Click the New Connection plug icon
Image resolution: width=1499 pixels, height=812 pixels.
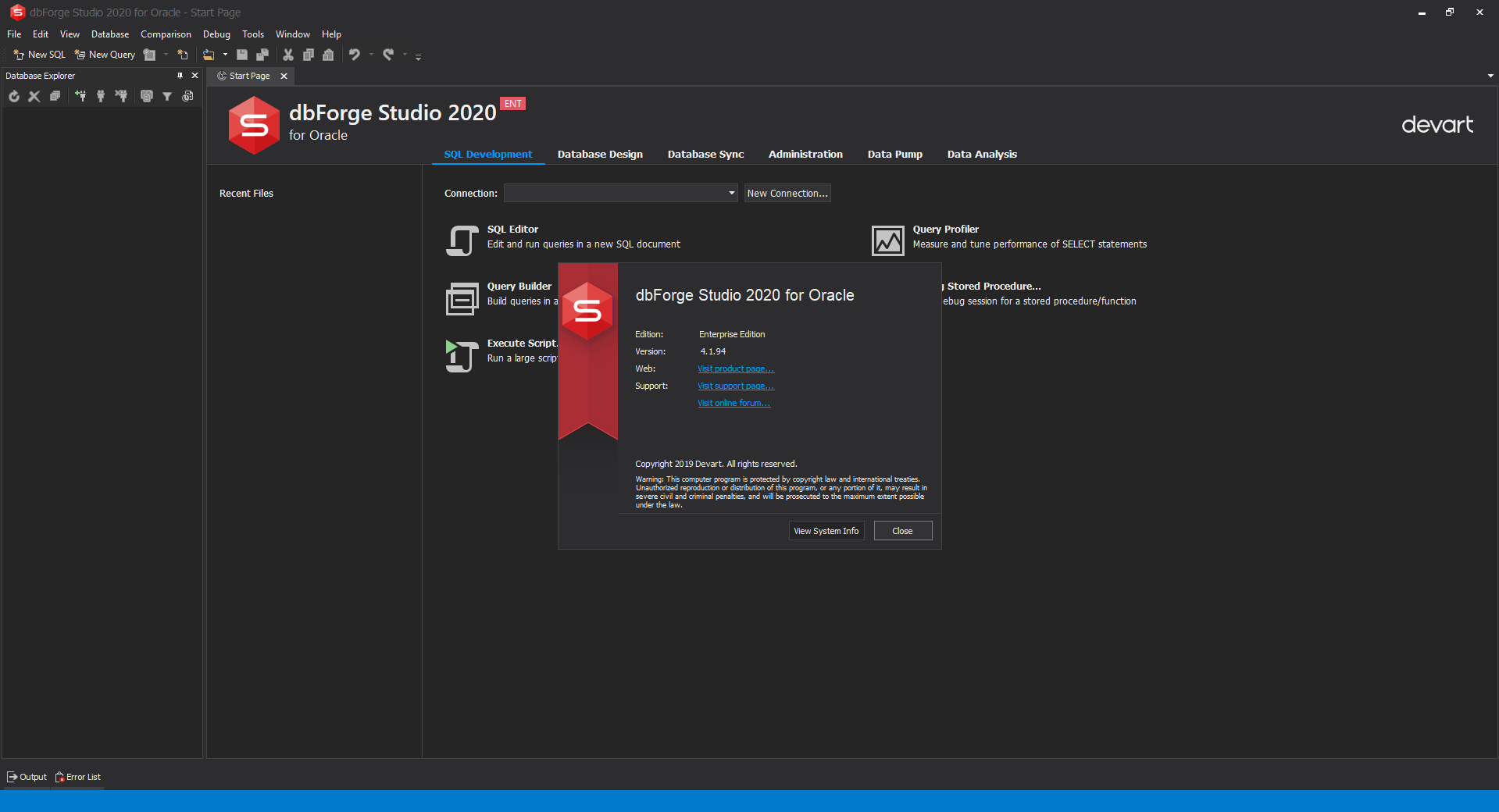click(x=80, y=96)
